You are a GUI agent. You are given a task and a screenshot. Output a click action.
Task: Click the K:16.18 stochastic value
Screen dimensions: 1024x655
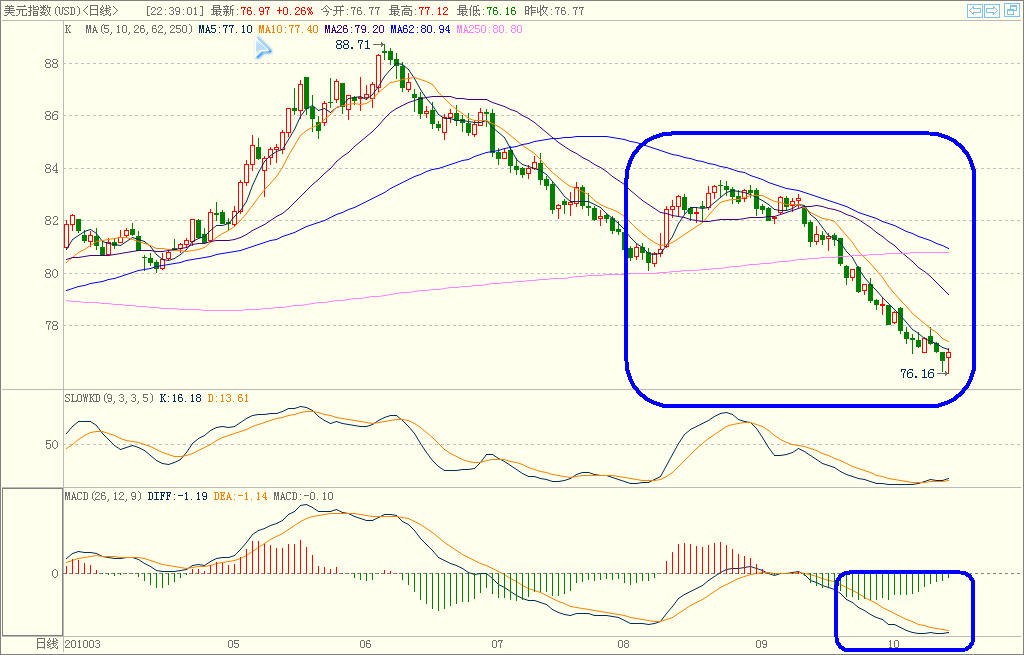(x=180, y=398)
